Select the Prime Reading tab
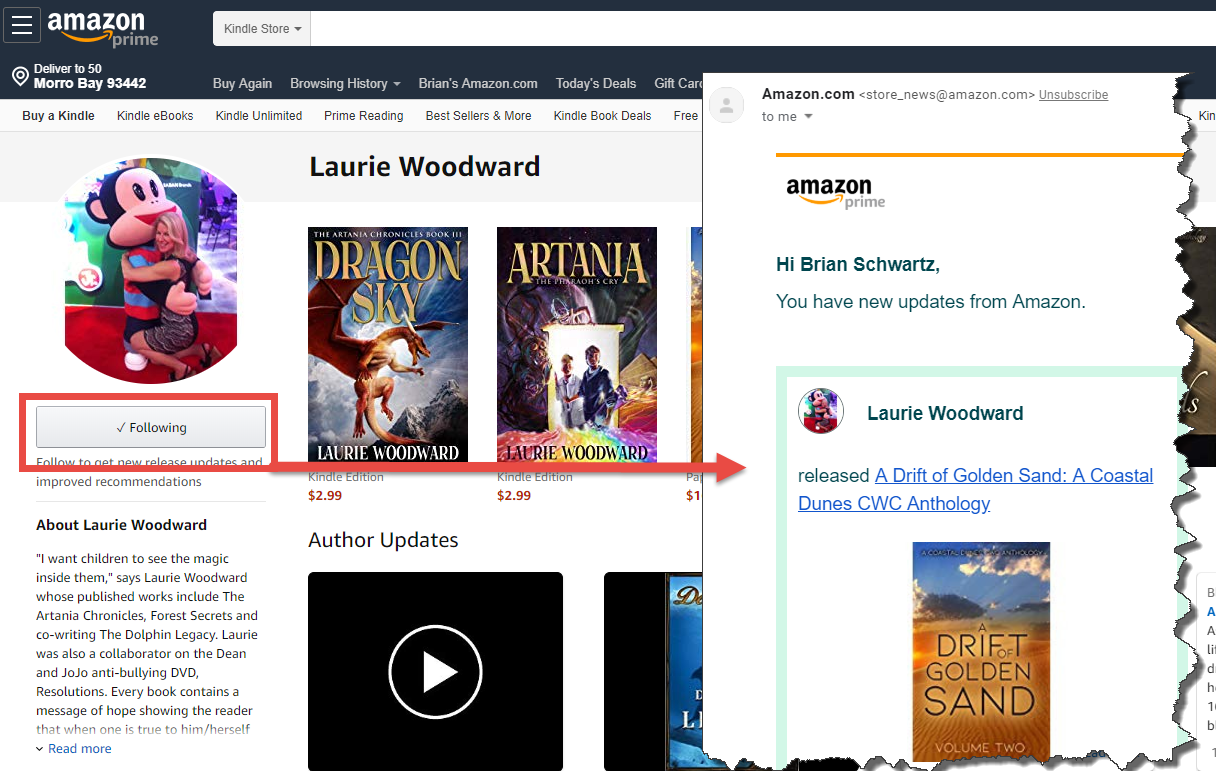 pos(364,116)
